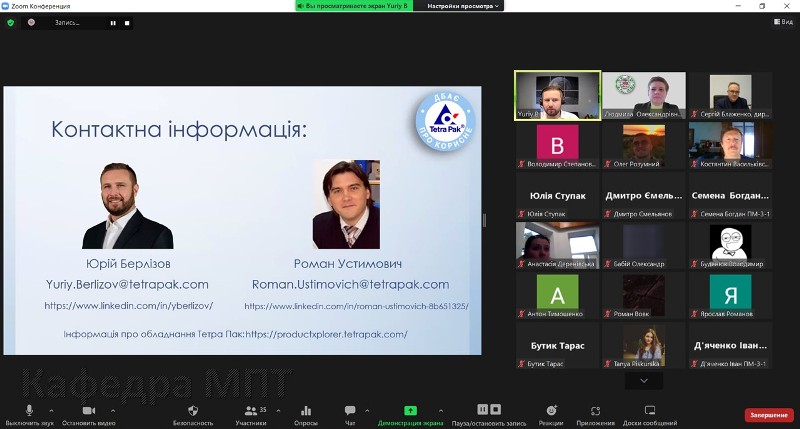Open the Polls icon

pos(306,411)
